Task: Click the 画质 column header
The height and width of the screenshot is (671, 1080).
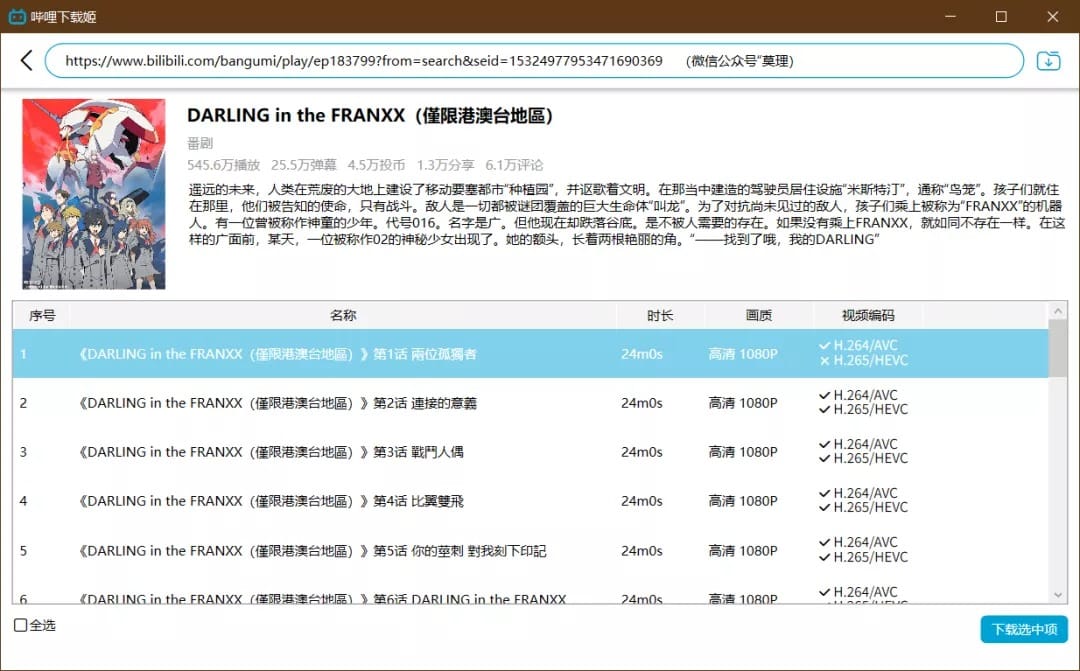Action: (x=759, y=315)
